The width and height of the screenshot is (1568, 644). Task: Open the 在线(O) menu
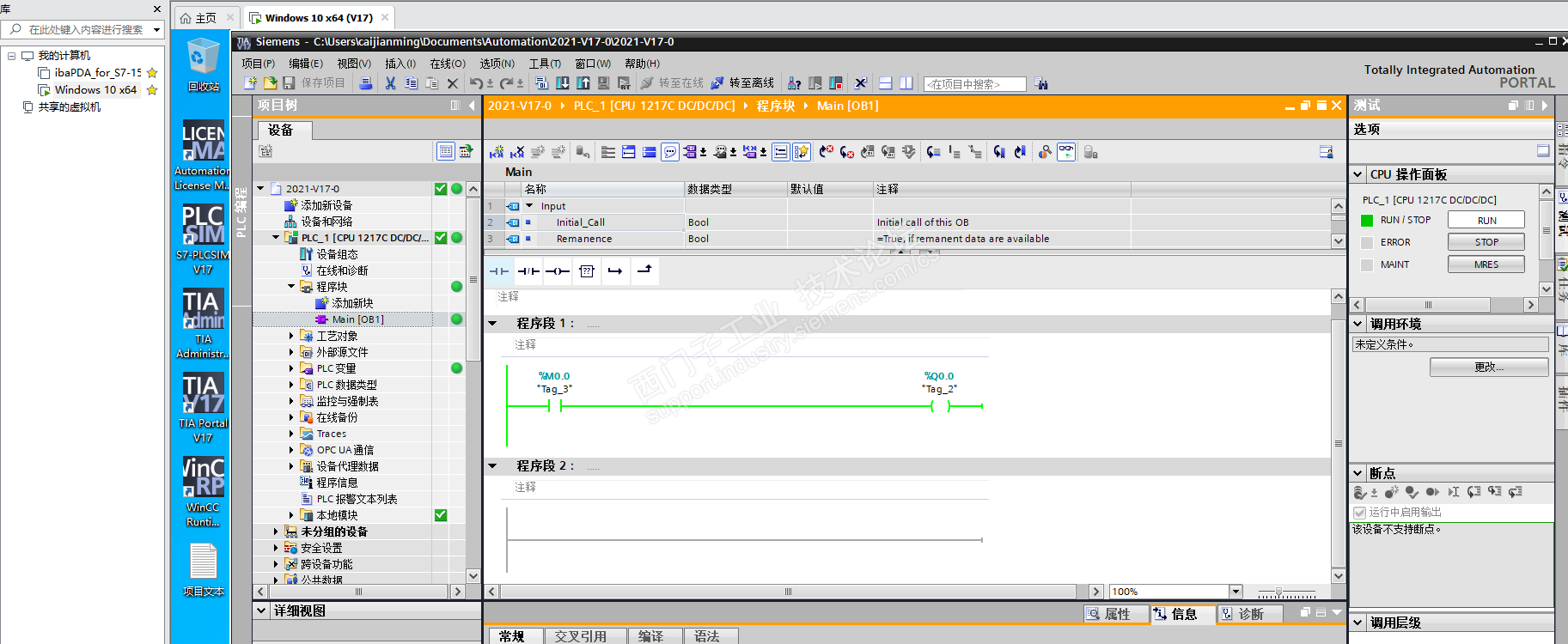[447, 64]
